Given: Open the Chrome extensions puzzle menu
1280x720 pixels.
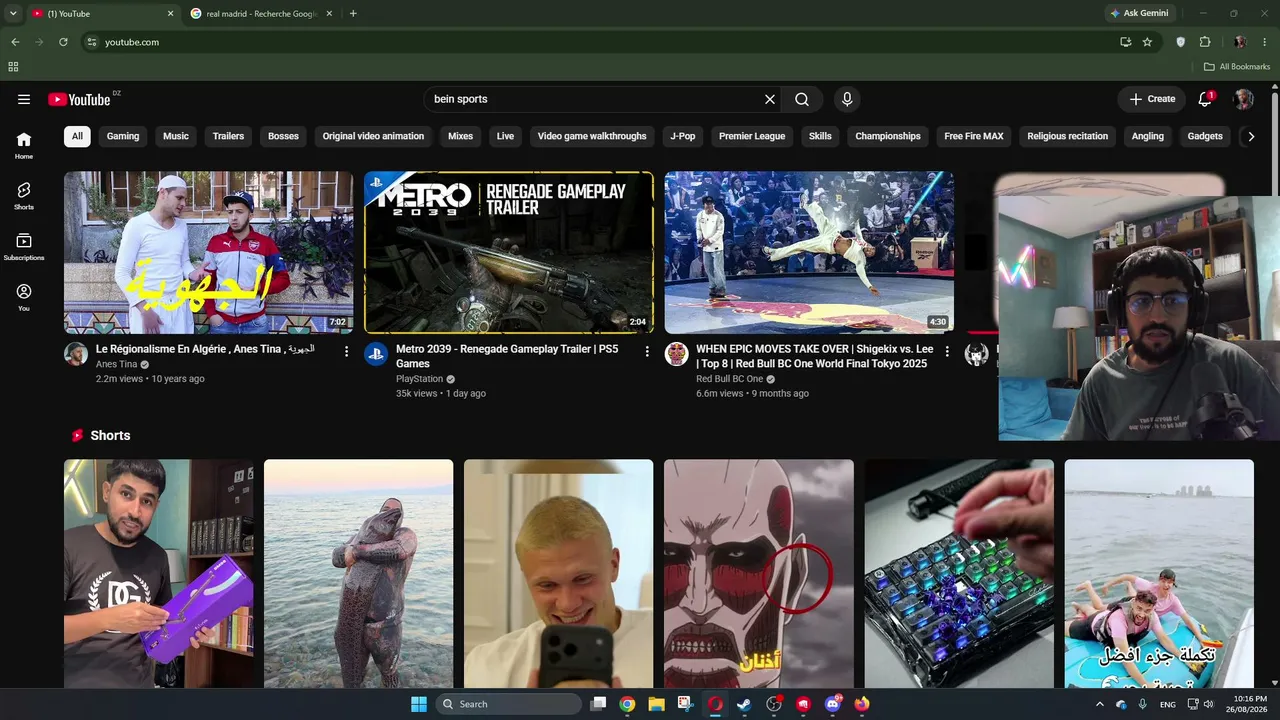Looking at the screenshot, I should pos(1205,42).
